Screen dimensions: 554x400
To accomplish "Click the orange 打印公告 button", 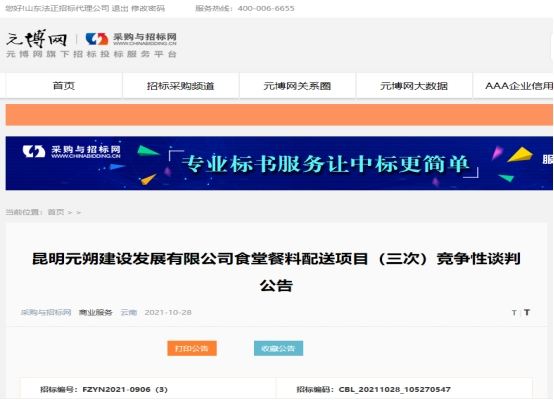I will [192, 348].
